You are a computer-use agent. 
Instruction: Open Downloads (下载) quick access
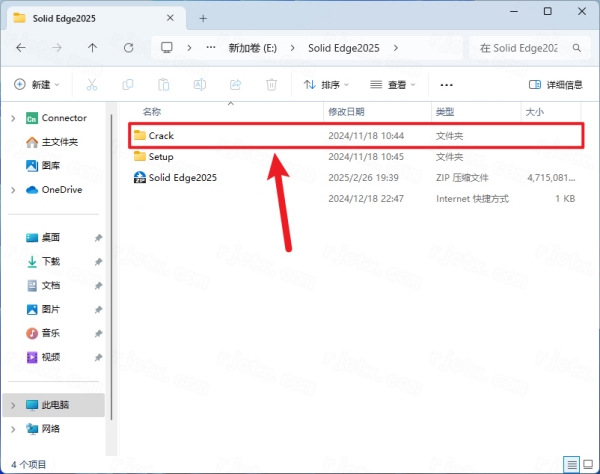coord(43,261)
